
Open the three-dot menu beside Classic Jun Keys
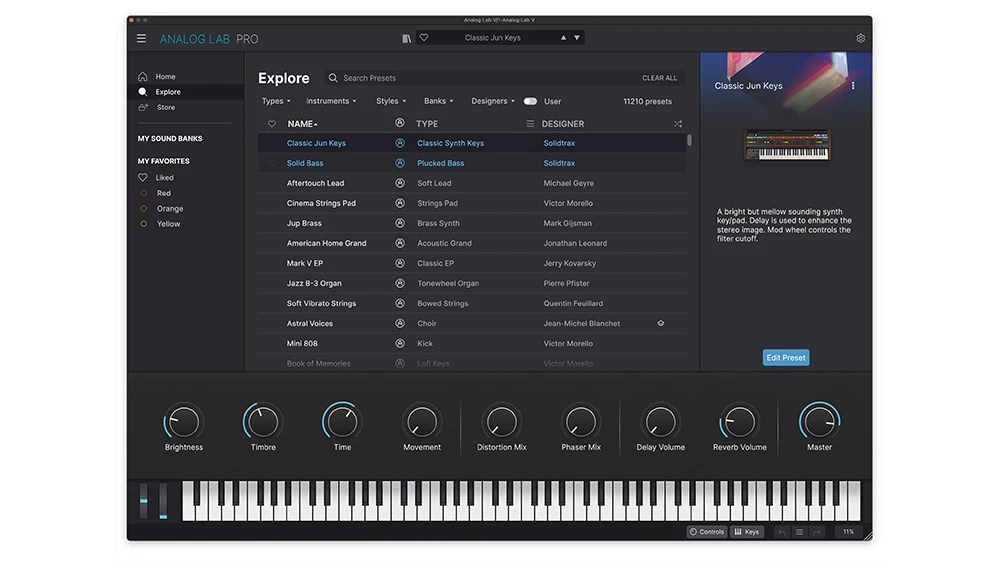point(853,86)
